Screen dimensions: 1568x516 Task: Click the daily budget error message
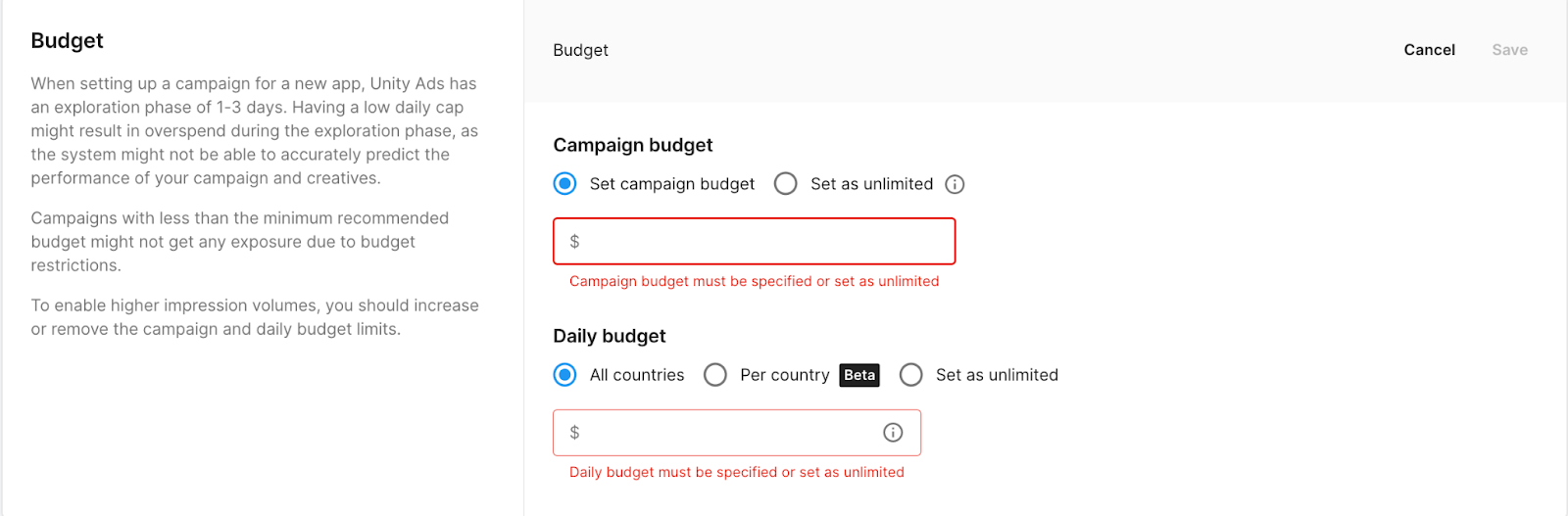click(x=736, y=472)
